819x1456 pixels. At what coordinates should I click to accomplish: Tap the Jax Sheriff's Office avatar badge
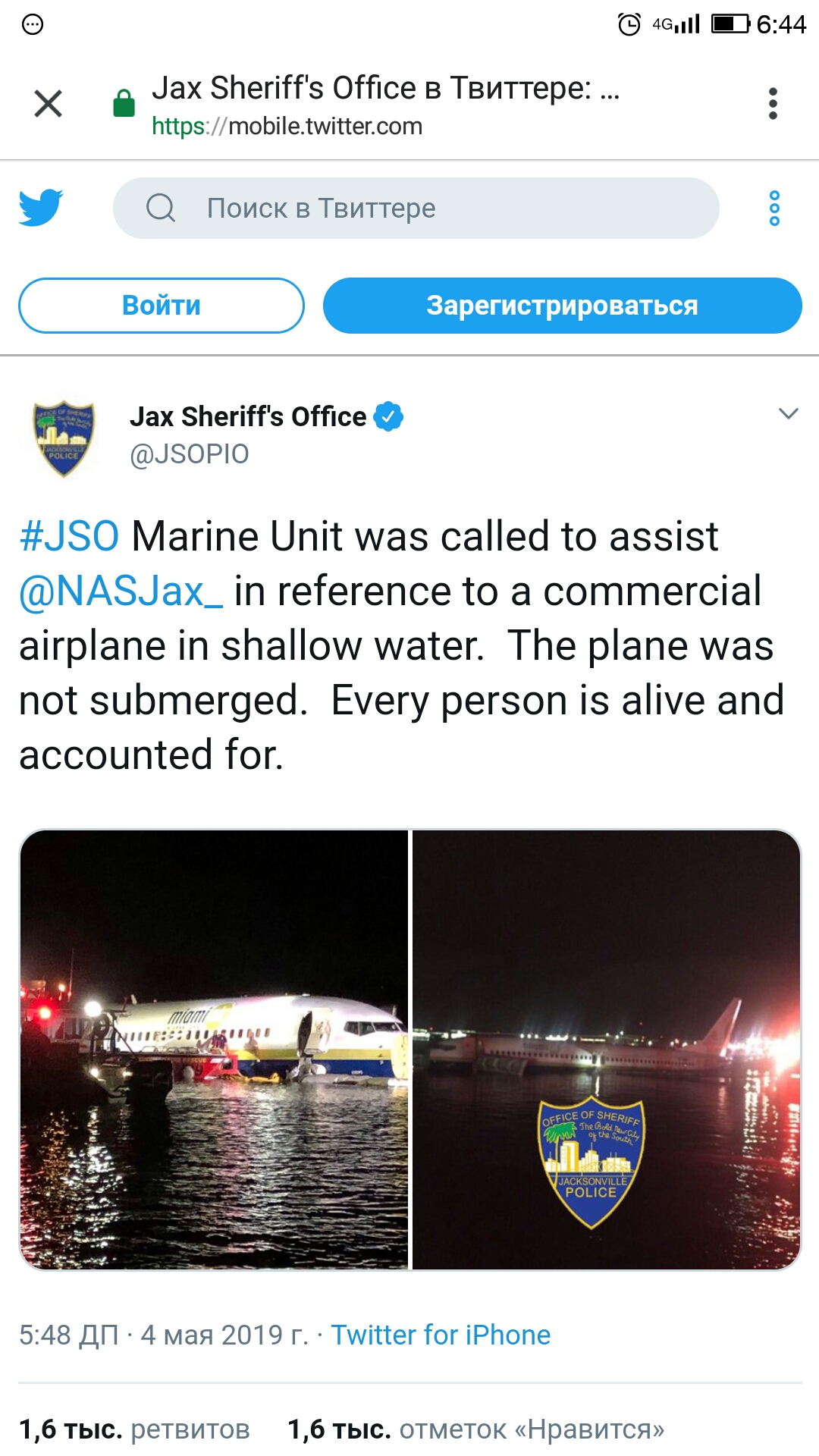tap(64, 438)
